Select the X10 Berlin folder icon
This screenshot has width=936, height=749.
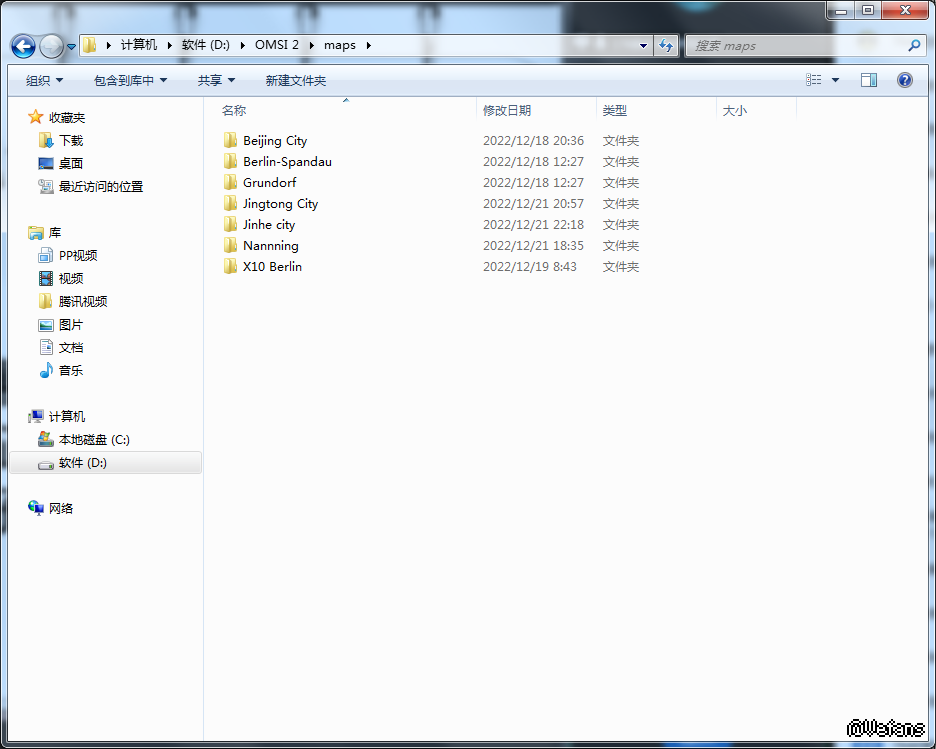point(230,266)
